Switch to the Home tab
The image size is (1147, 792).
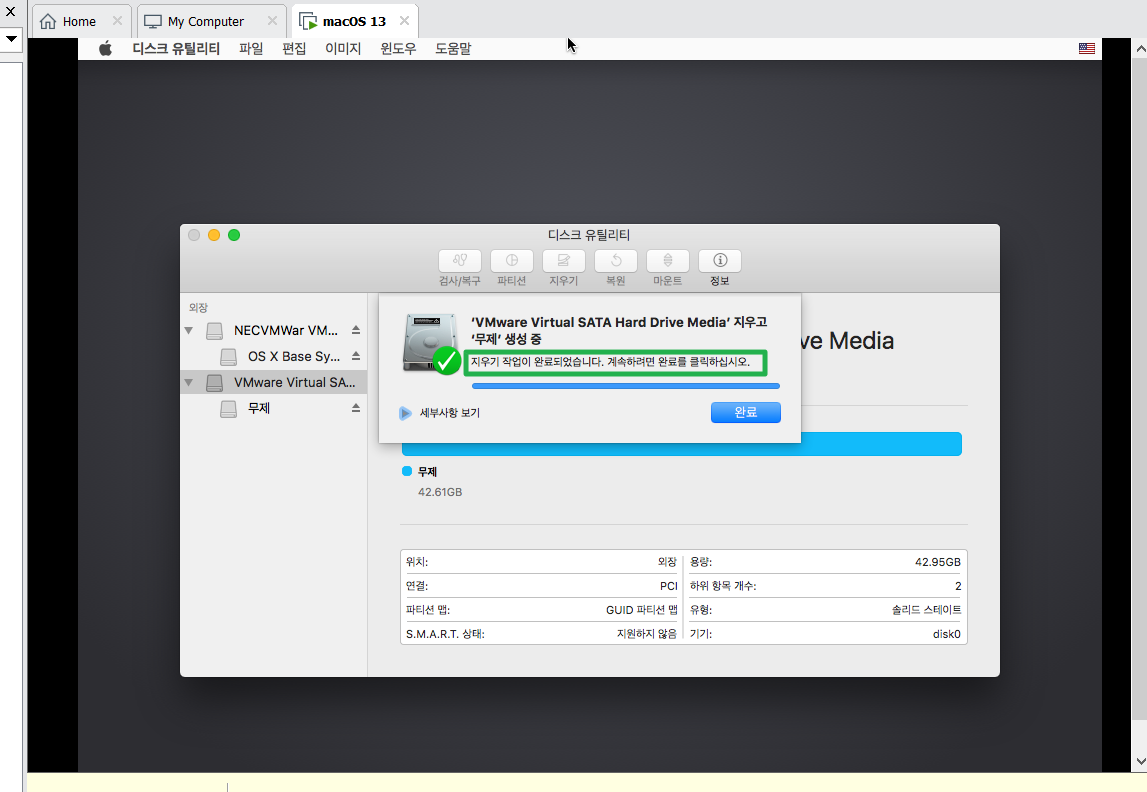pos(79,21)
